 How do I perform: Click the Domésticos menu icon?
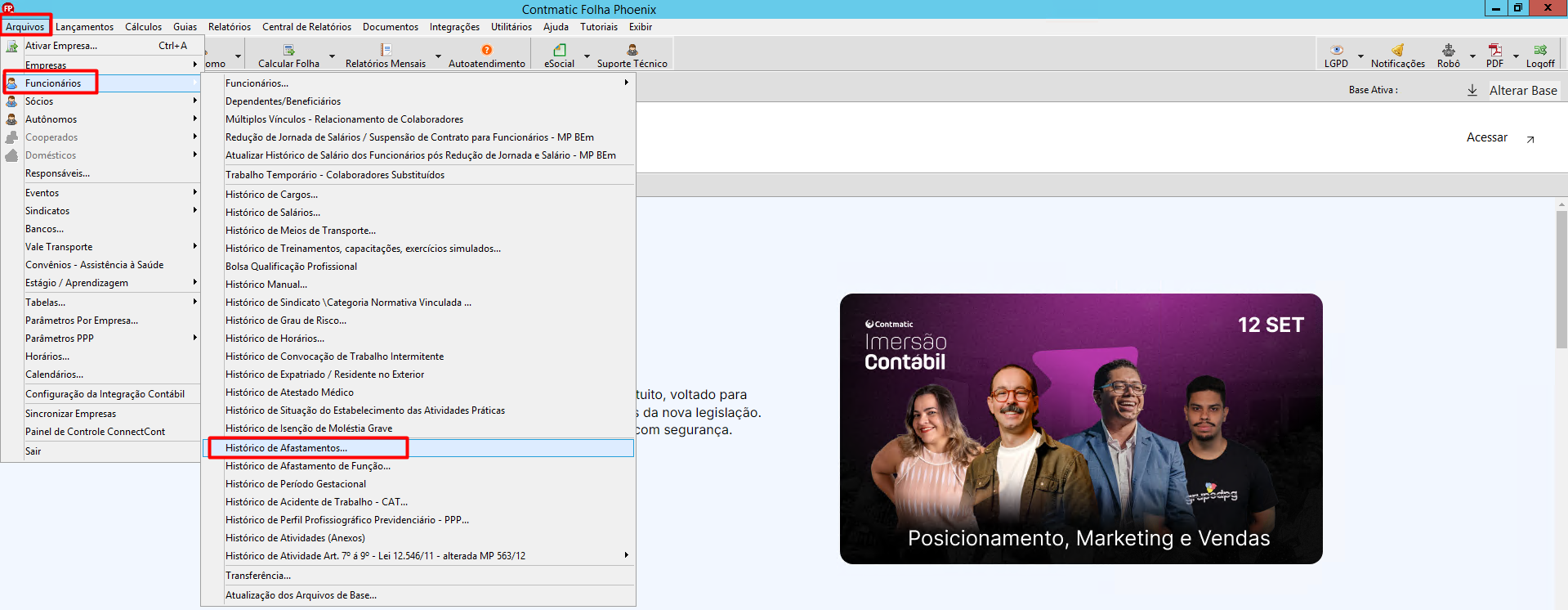[x=11, y=155]
